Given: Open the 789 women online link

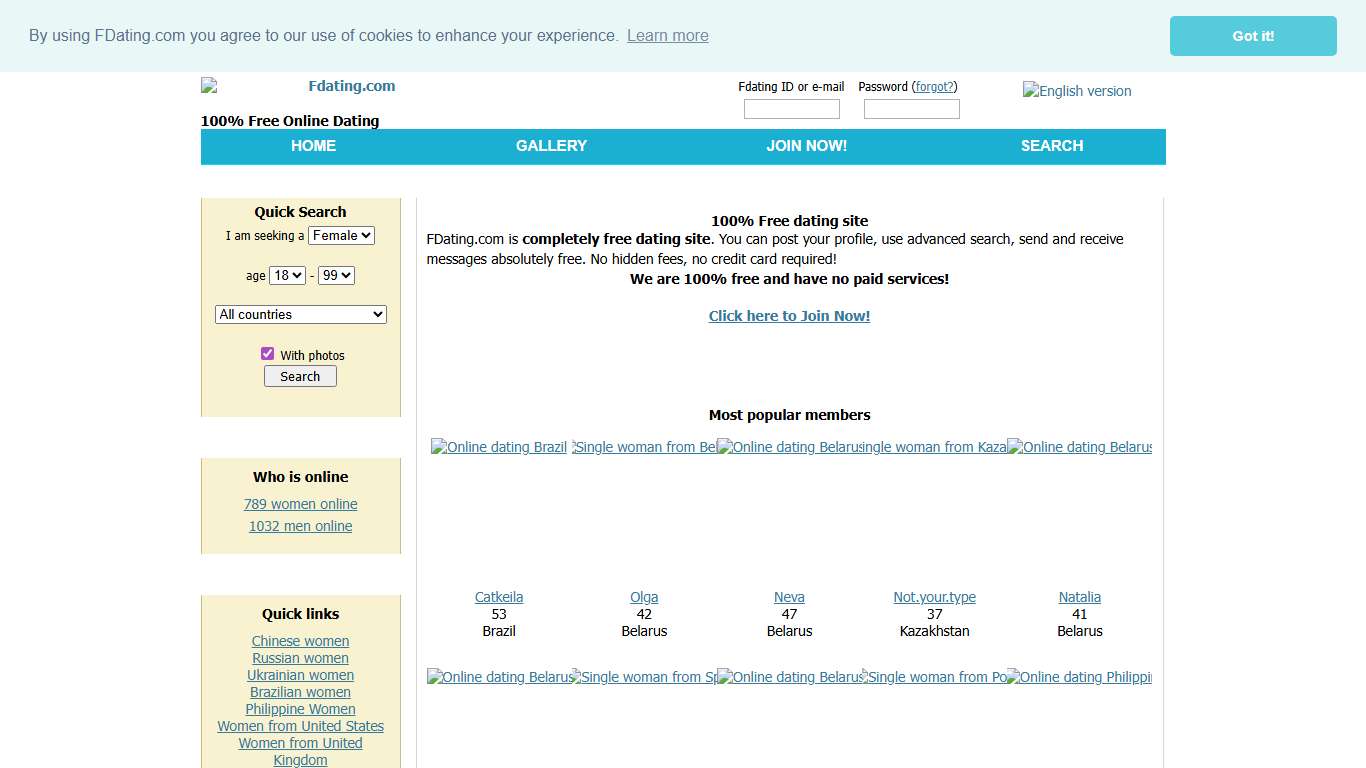Looking at the screenshot, I should click(300, 504).
